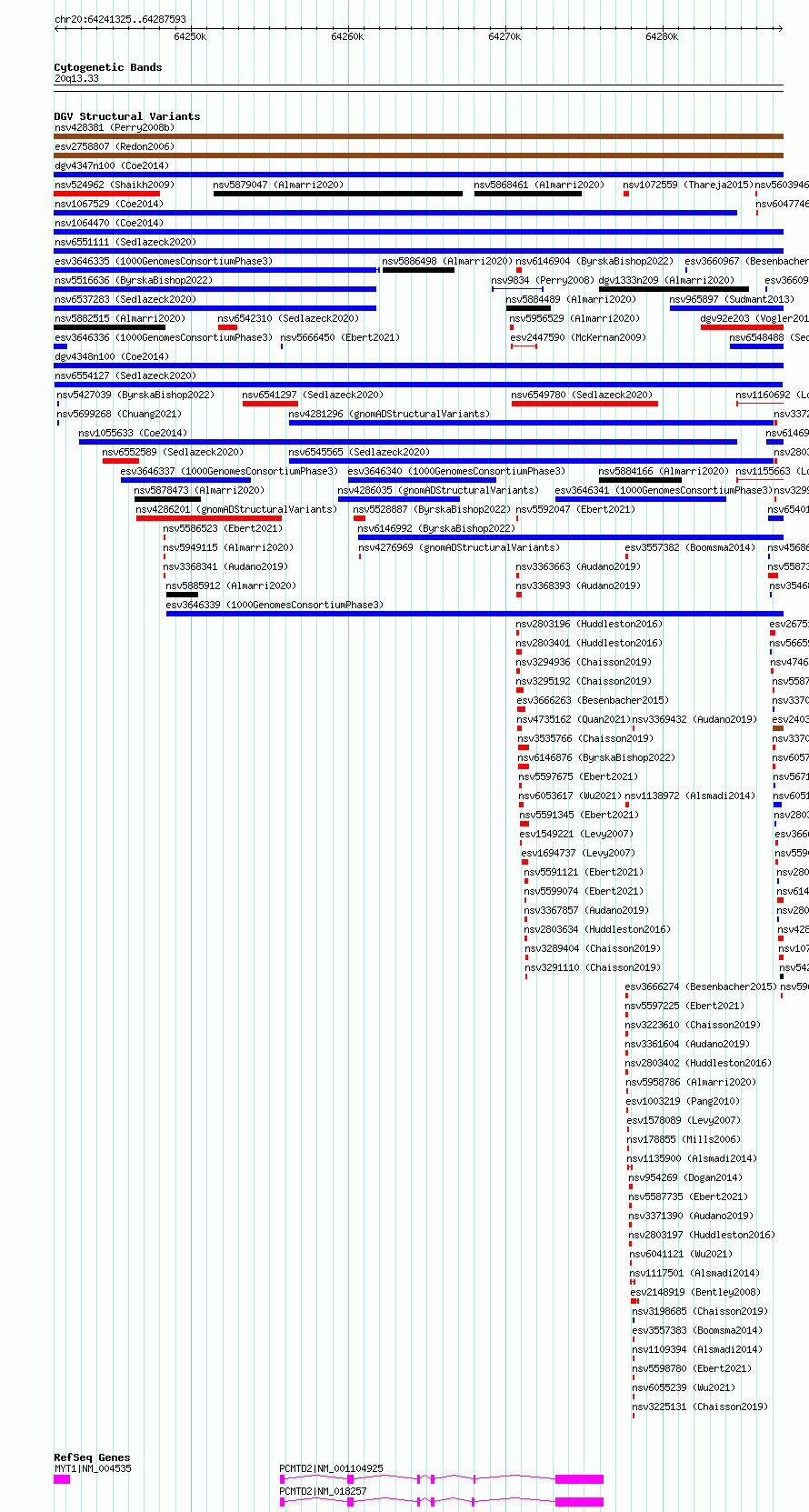Screen dimensions: 809x1512
Task: Select the nsv5868461 (Almarri2020) label
Action: tap(539, 185)
